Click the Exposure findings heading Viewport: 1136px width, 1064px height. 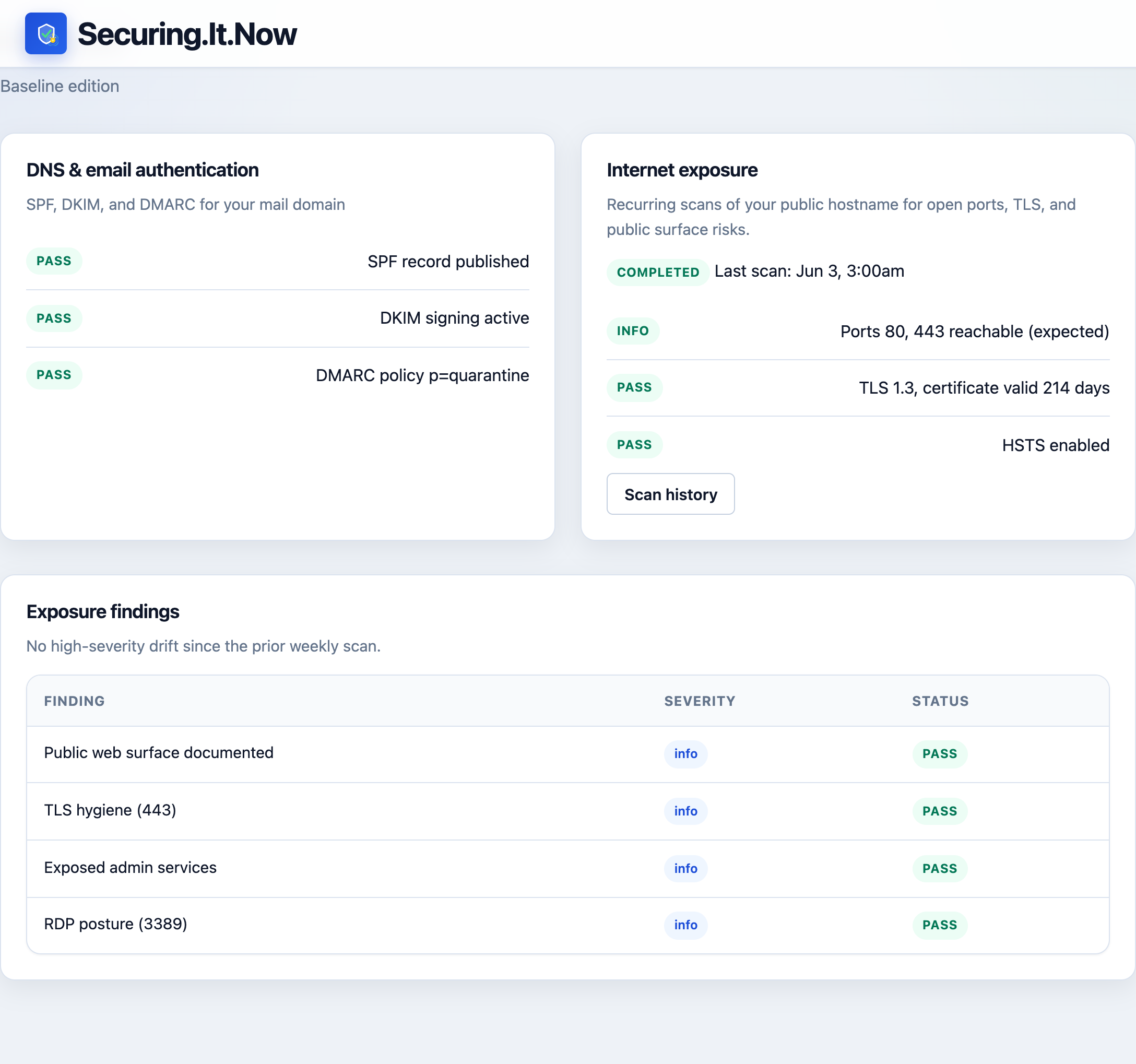tap(103, 612)
